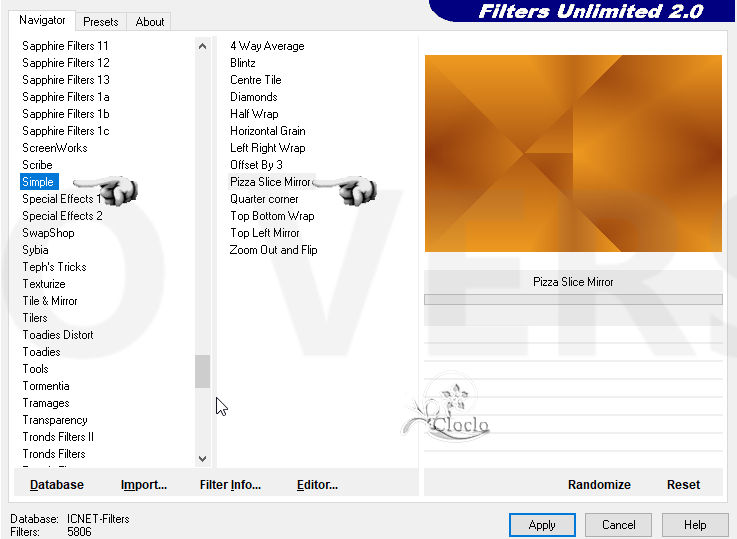Select the Left Right Wrap filter

coord(267,148)
